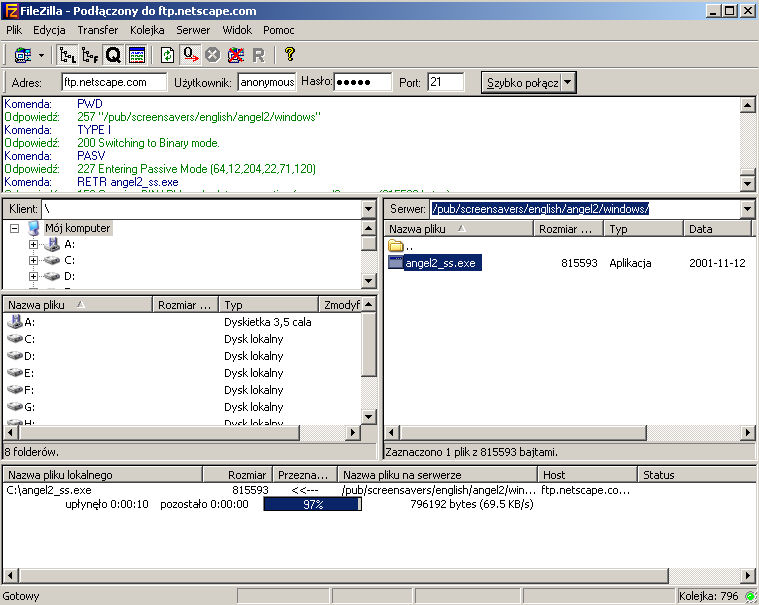
Task: Select the G: drive icon in local list
Action: pyautogui.click(x=15, y=407)
